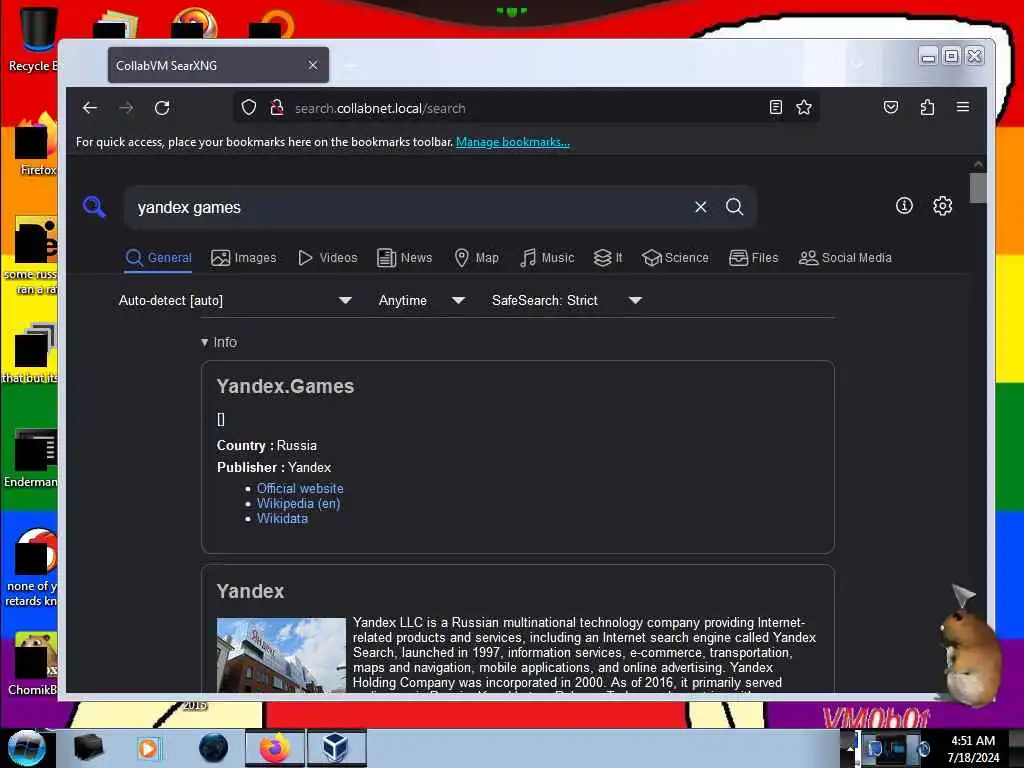The width and height of the screenshot is (1024, 768).
Task: Select the Enderman desktop icon
Action: (33, 457)
